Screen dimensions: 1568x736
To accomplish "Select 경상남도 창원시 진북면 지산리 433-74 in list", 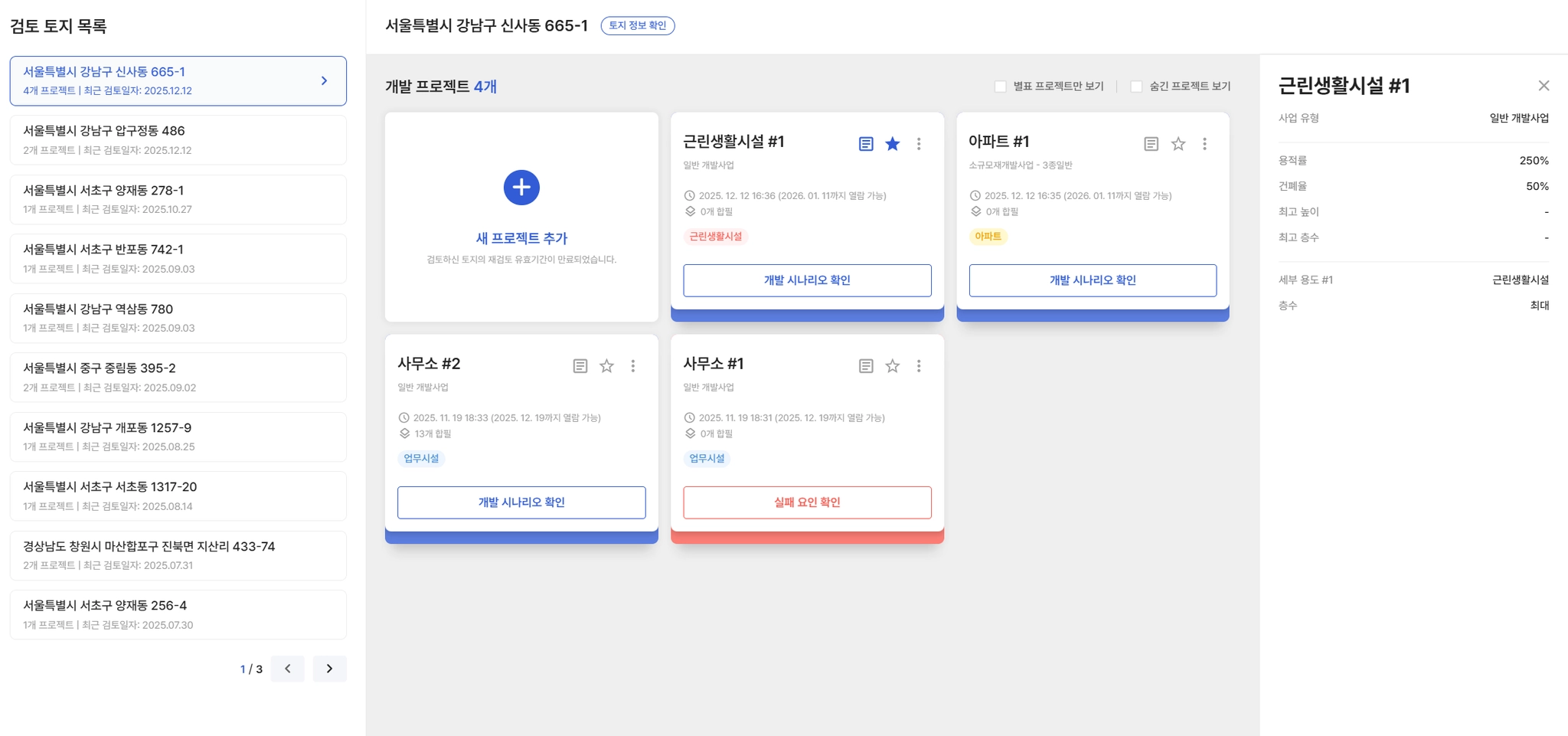I will pos(178,555).
